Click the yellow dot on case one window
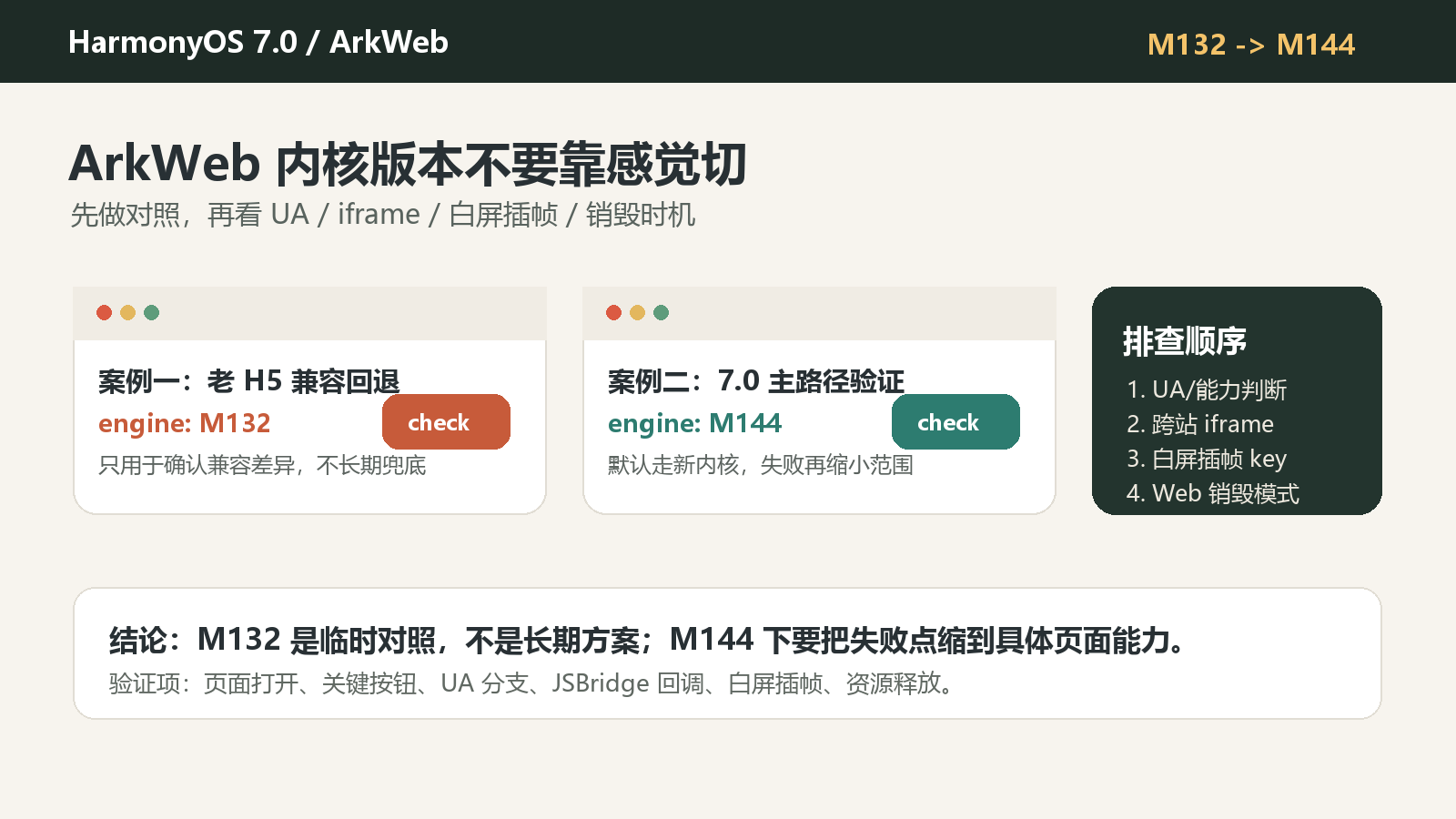 (x=127, y=313)
